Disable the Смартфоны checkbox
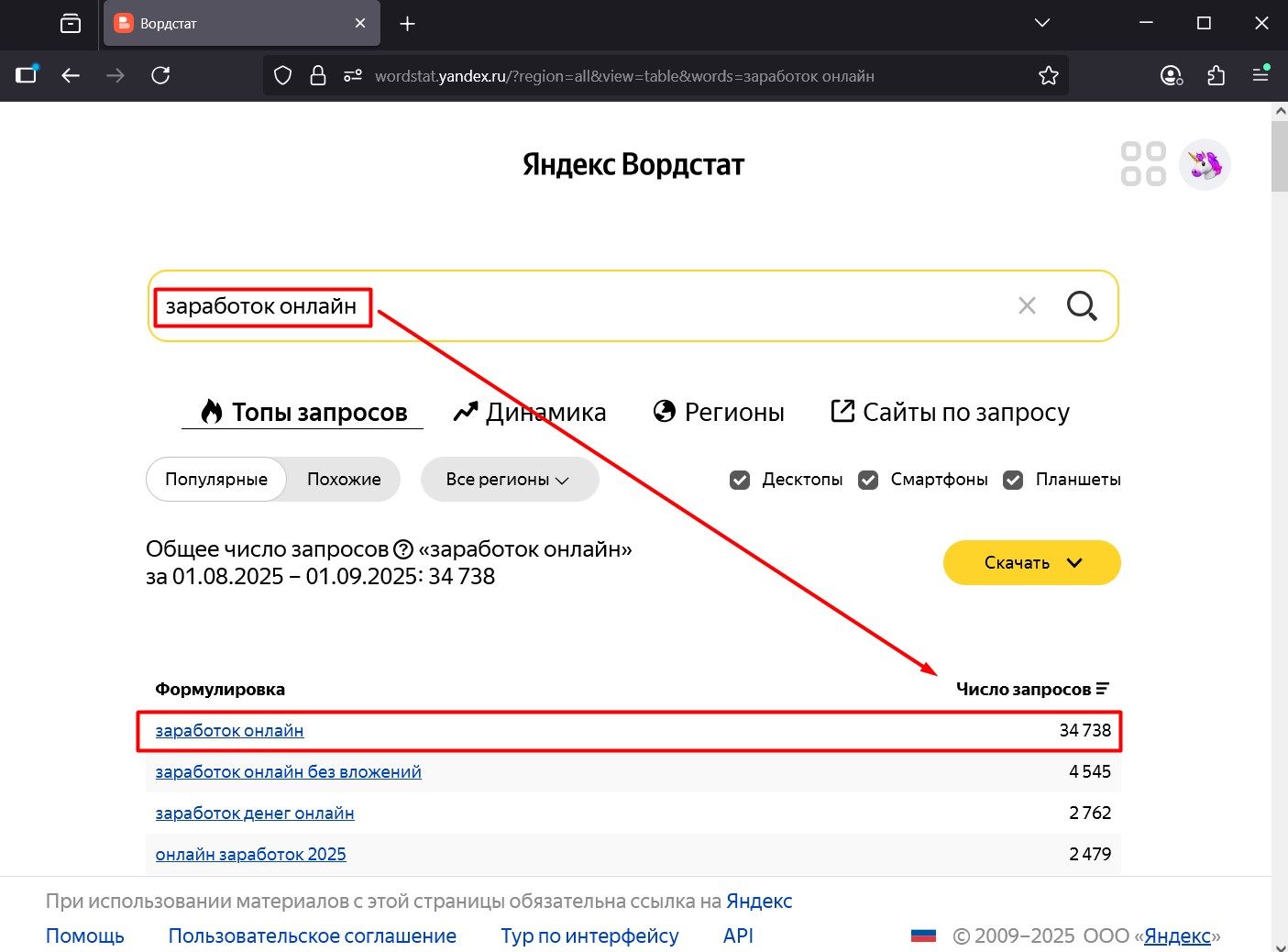1288x952 pixels. click(867, 479)
